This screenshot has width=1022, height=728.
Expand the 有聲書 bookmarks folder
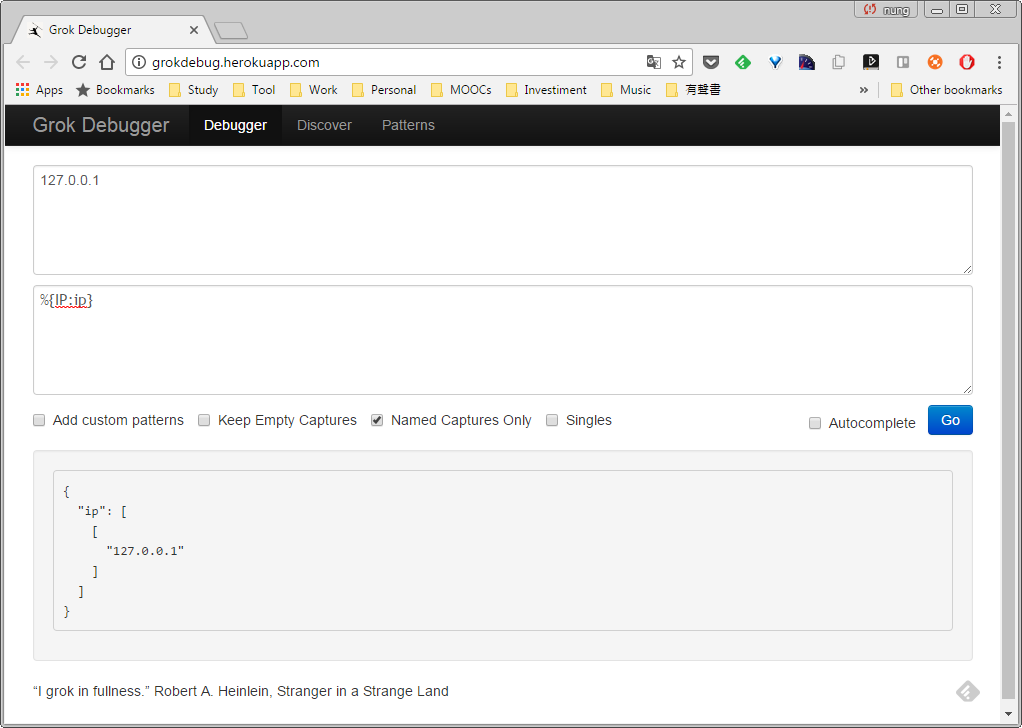(694, 90)
